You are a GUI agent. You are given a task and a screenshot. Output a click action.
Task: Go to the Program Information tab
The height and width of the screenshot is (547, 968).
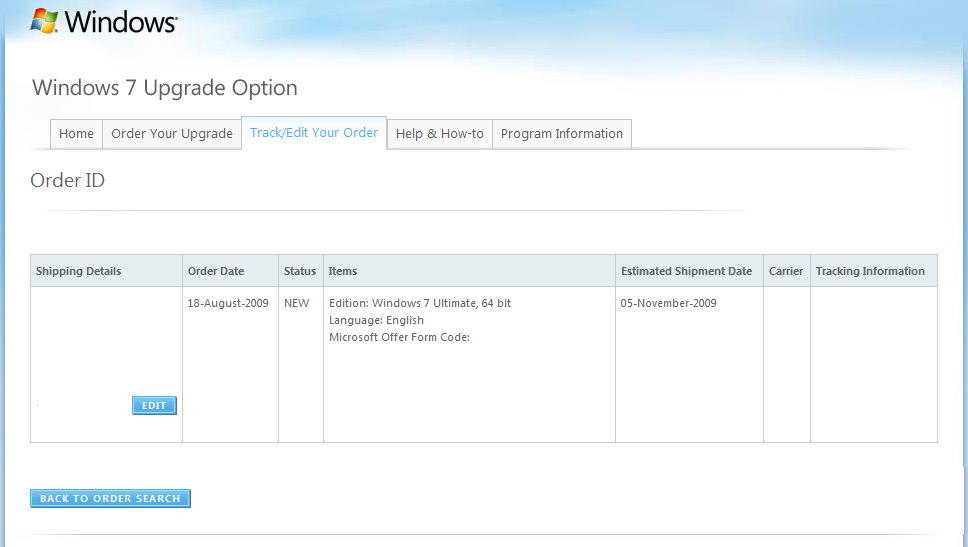[562, 134]
